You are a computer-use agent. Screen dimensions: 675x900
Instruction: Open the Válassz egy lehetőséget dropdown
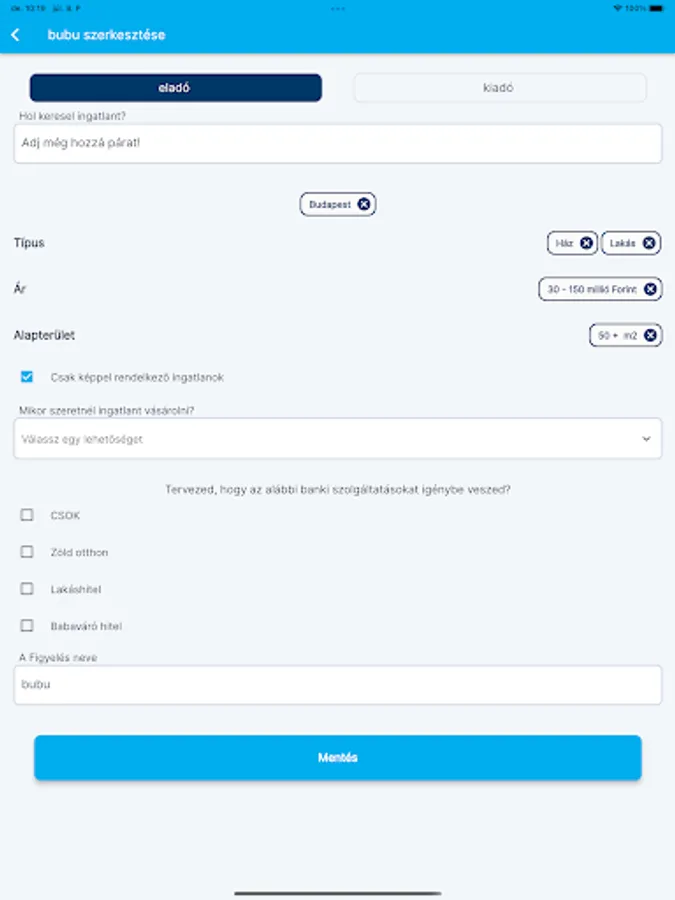click(320, 439)
